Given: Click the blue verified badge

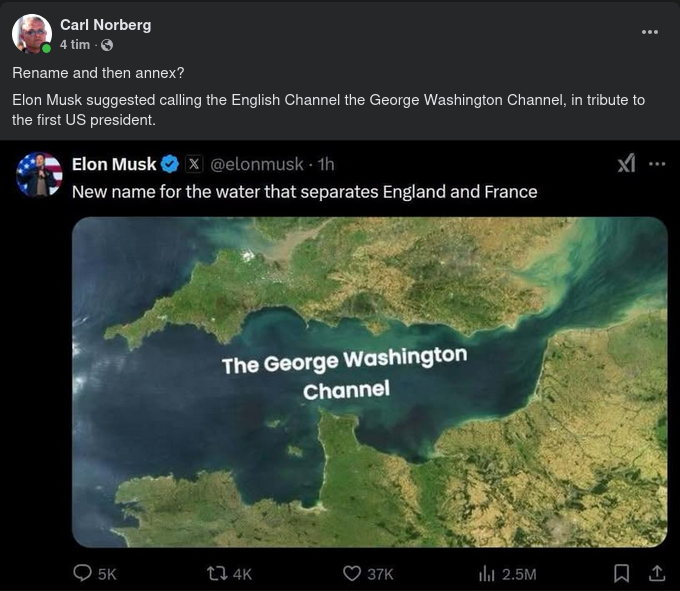Looking at the screenshot, I should (170, 164).
